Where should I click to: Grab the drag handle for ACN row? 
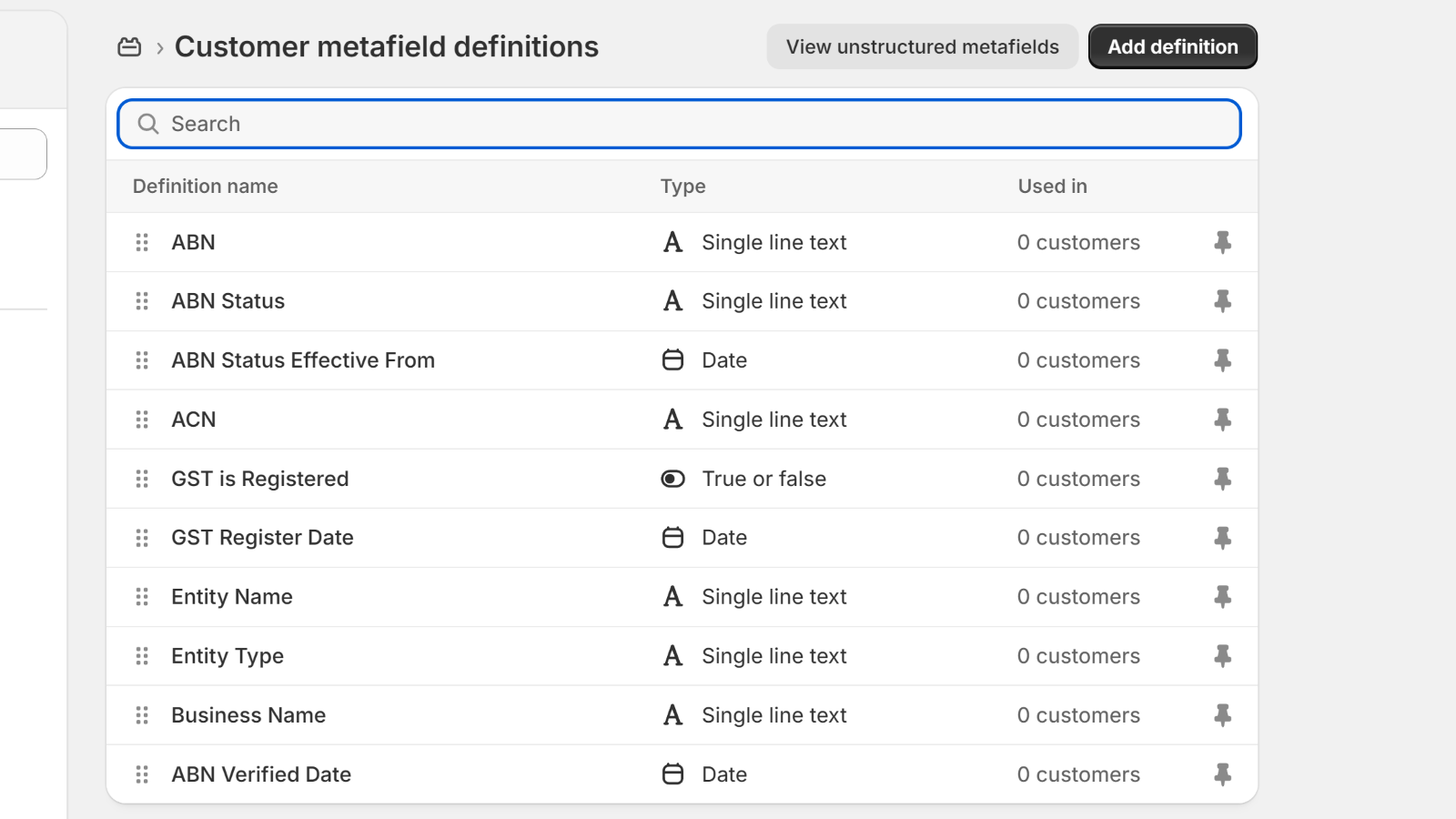pyautogui.click(x=142, y=420)
